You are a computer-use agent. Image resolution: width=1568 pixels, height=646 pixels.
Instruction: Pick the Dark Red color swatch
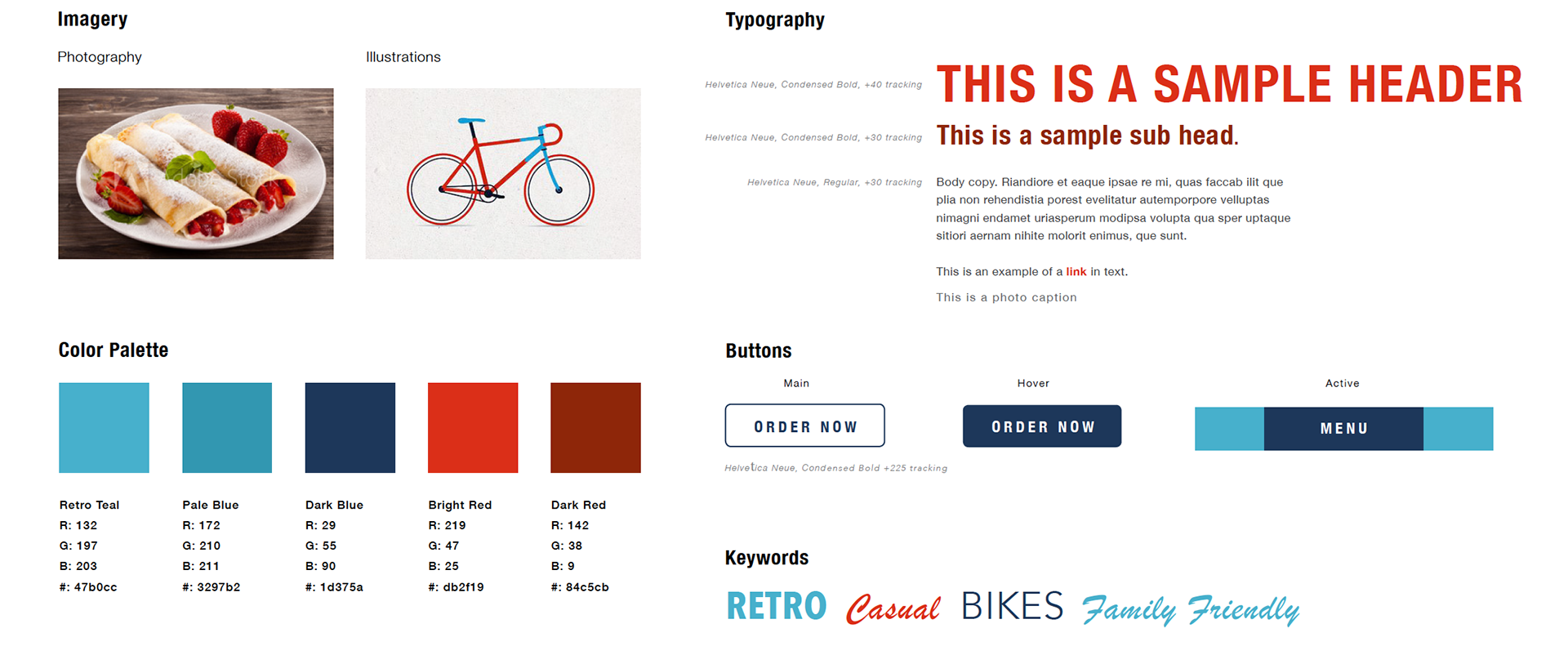point(596,428)
